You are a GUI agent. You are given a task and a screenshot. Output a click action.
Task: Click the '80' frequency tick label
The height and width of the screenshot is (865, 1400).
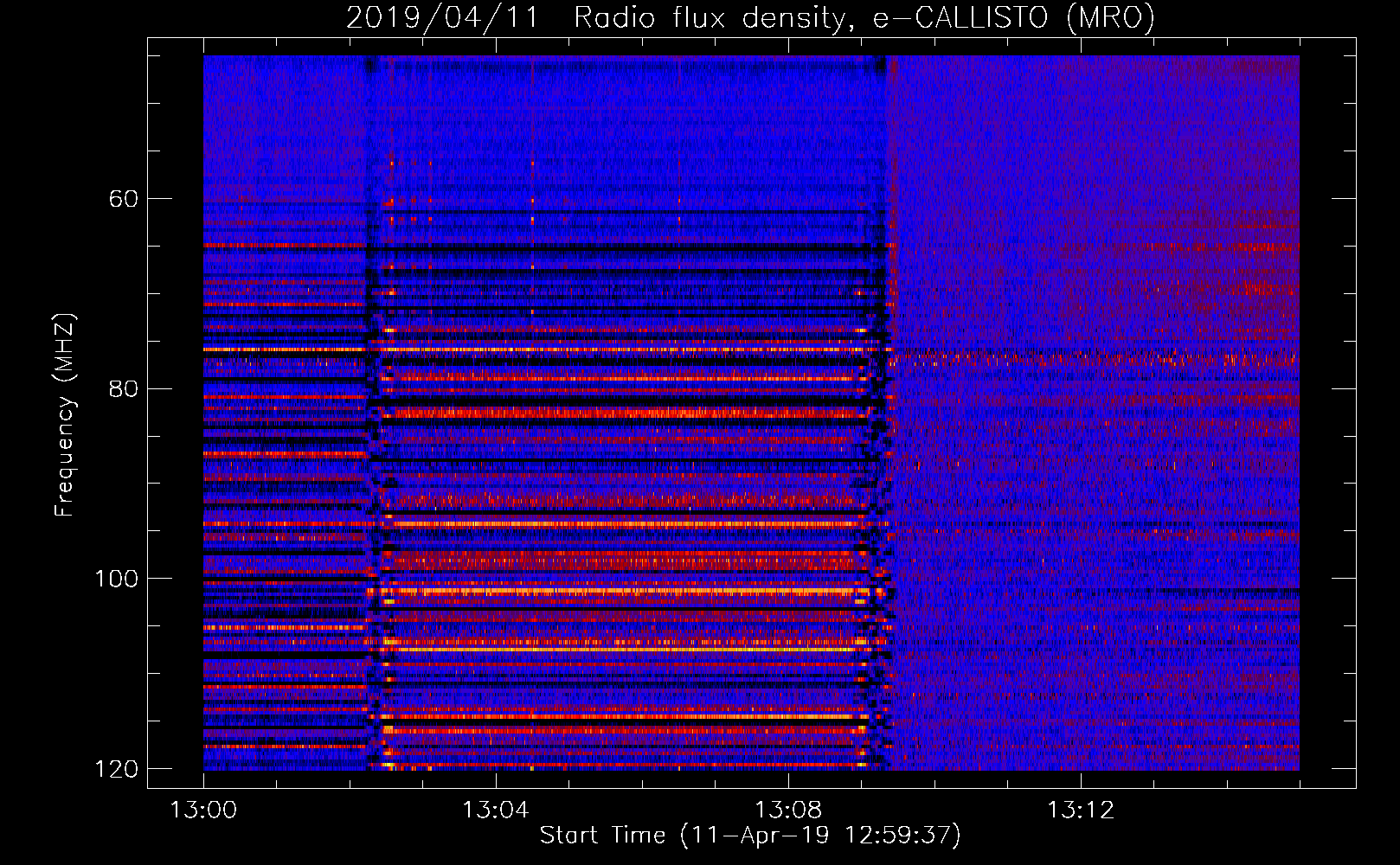pos(124,388)
